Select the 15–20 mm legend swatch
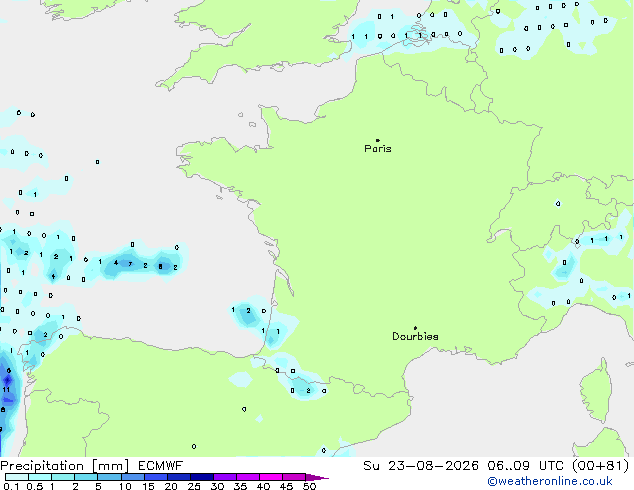Screen dimensions: 634x490 [155, 477]
